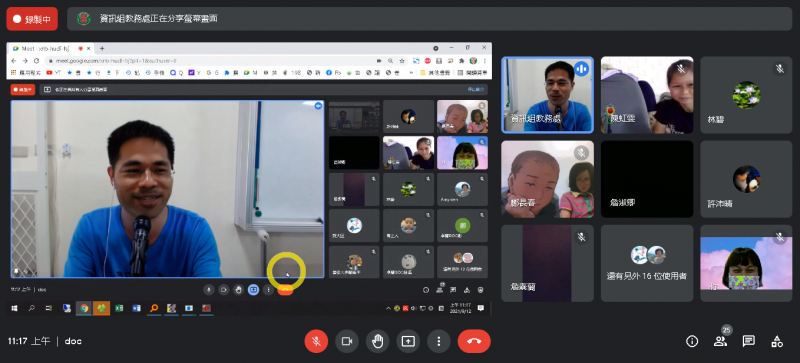The height and width of the screenshot is (363, 800).
Task: Go forward in the shared Chrome window
Action: pyautogui.click(x=25, y=61)
